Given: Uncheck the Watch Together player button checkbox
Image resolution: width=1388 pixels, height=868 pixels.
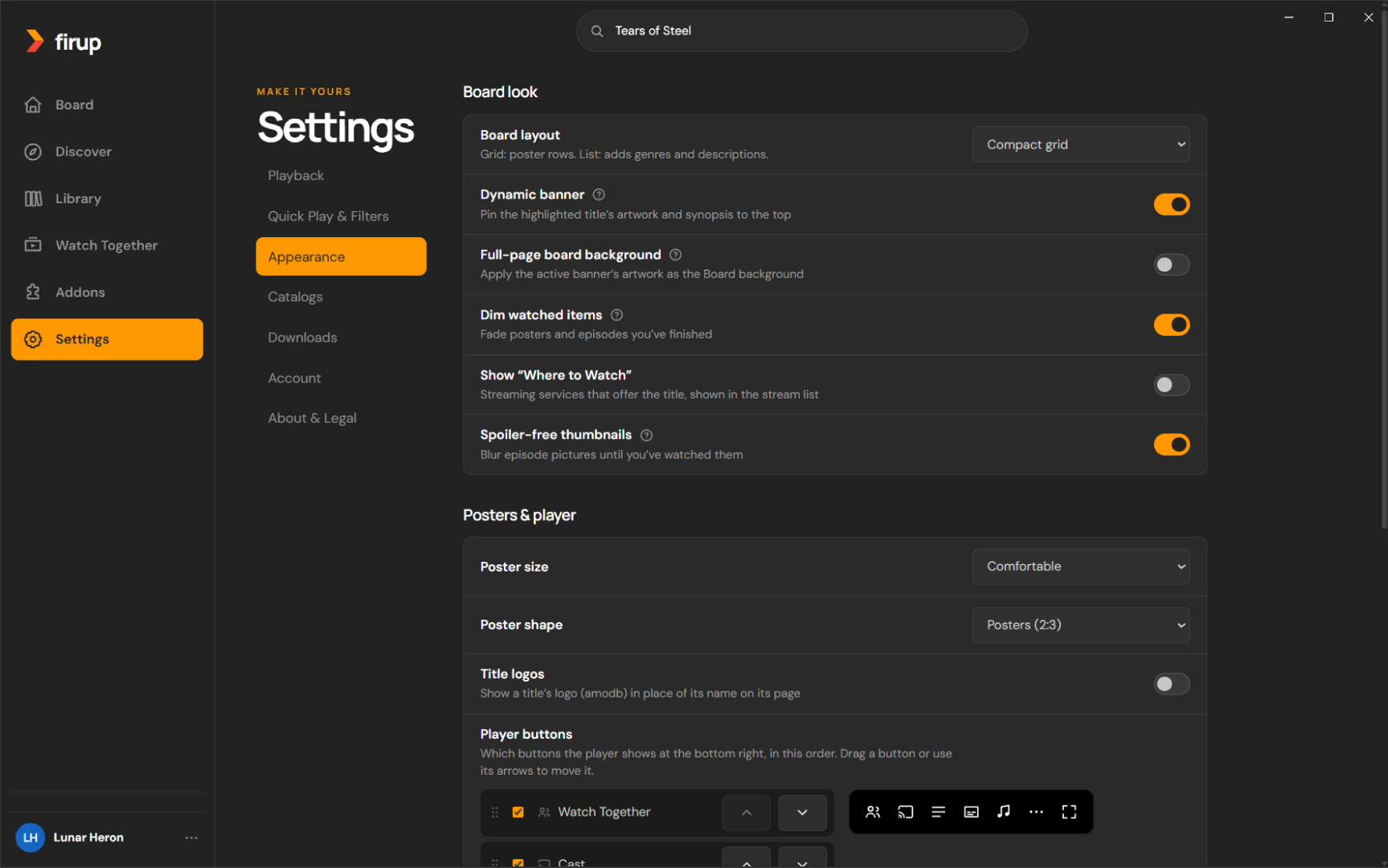Looking at the screenshot, I should [518, 813].
